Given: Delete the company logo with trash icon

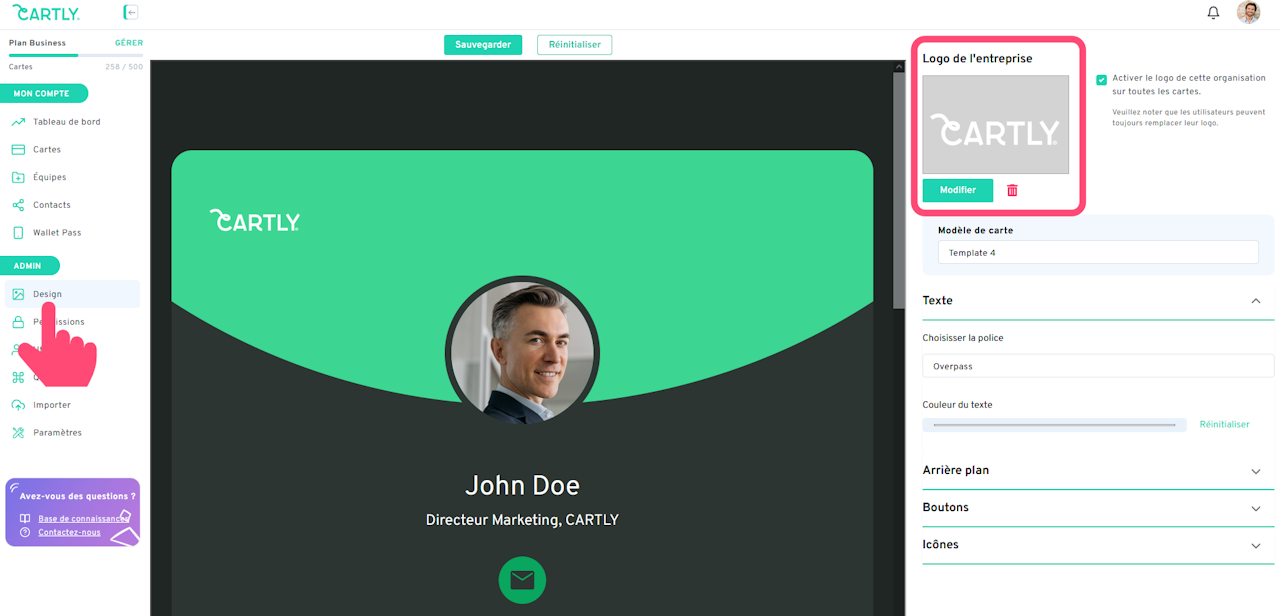Looking at the screenshot, I should click(1012, 190).
